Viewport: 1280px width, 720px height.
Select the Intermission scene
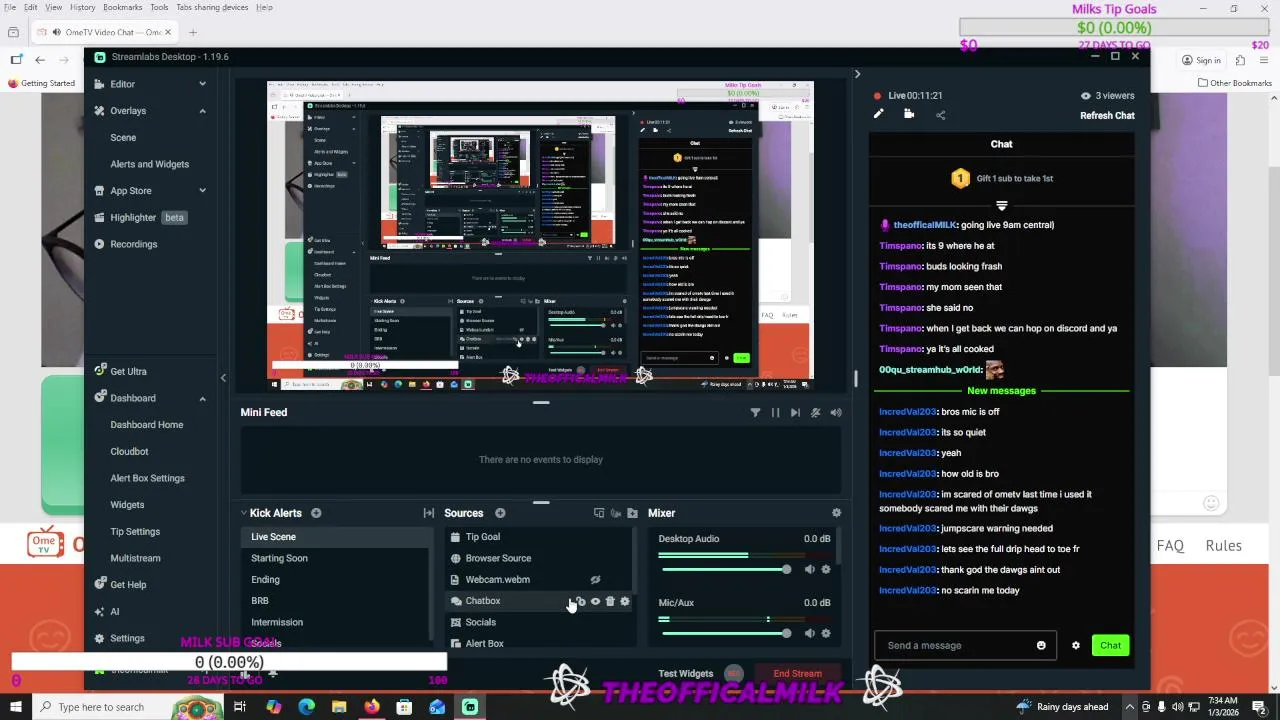277,622
